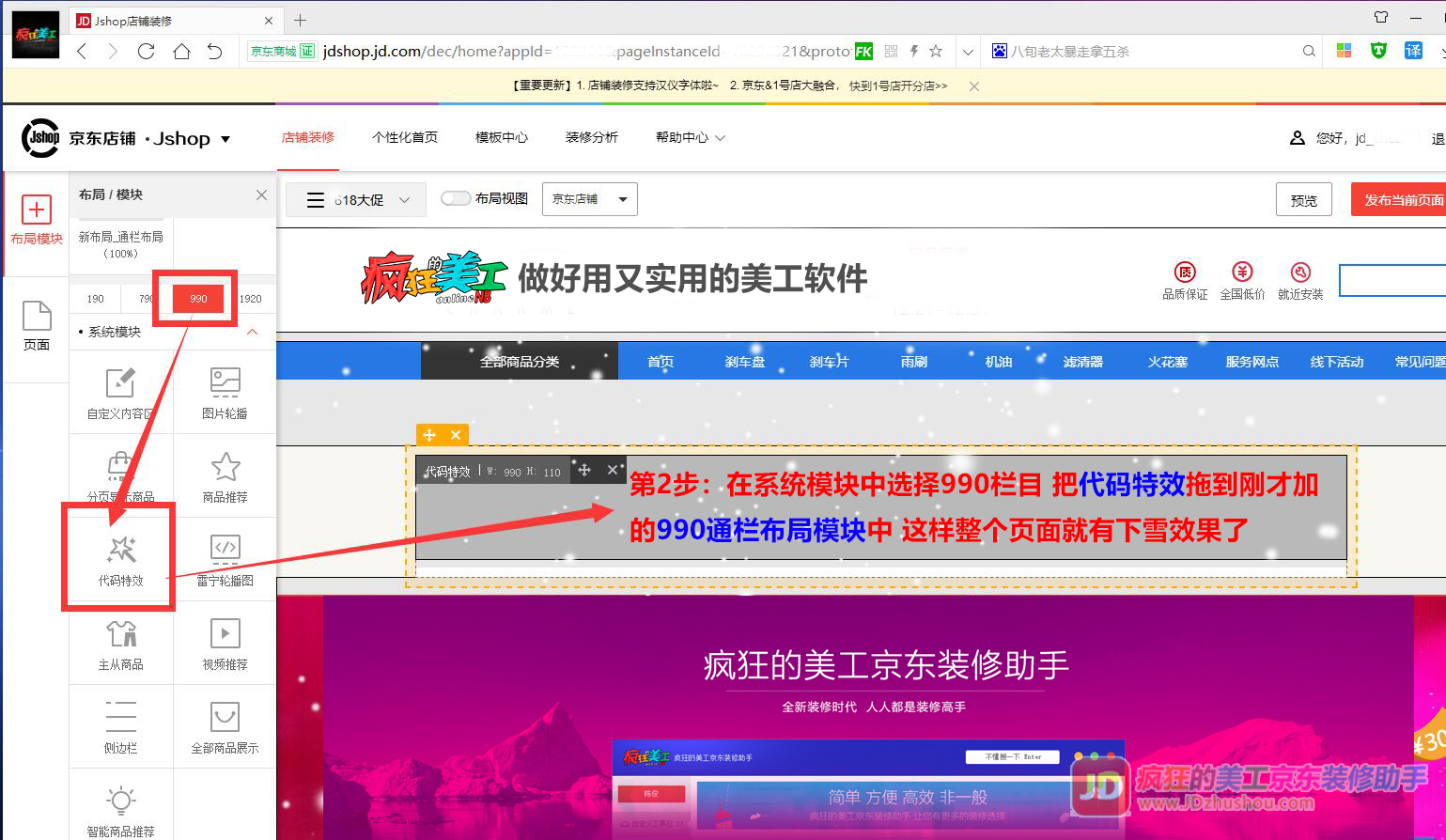Click 全部商品分类 in shop navigation
Viewport: 1446px width, 840px height.
520,362
